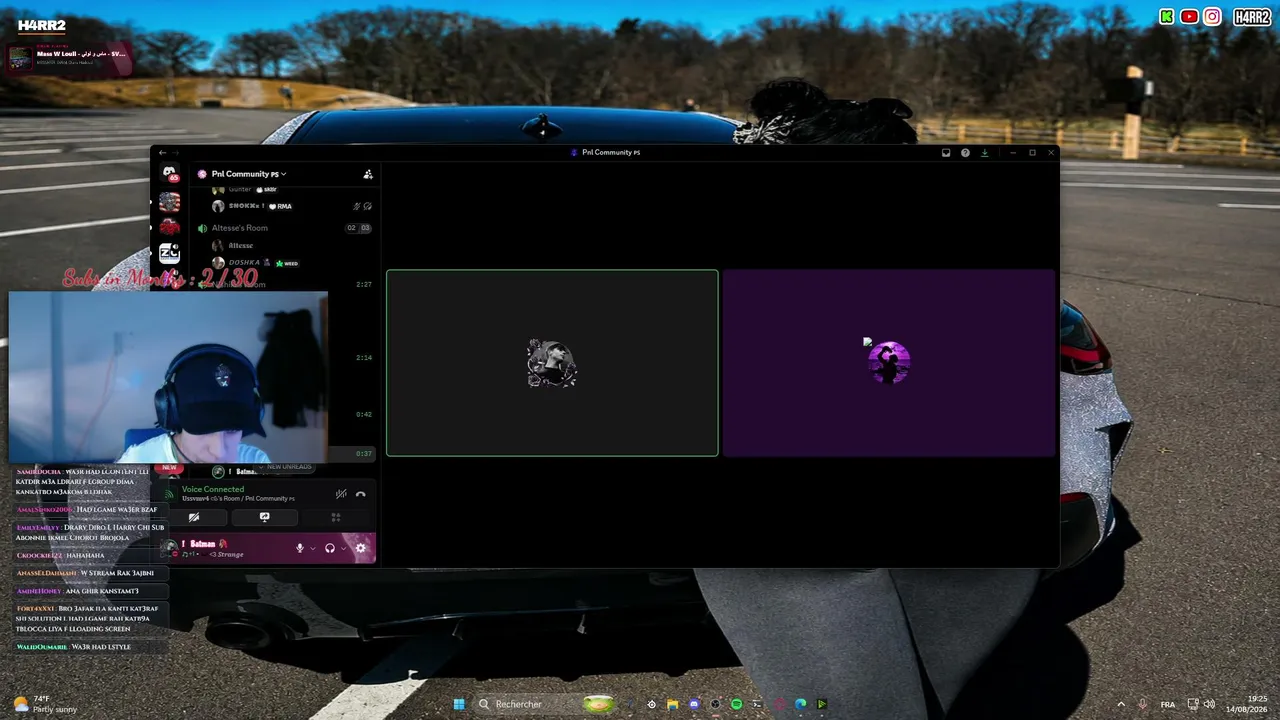1280x720 pixels.
Task: Open Spotify from the taskbar
Action: [737, 704]
